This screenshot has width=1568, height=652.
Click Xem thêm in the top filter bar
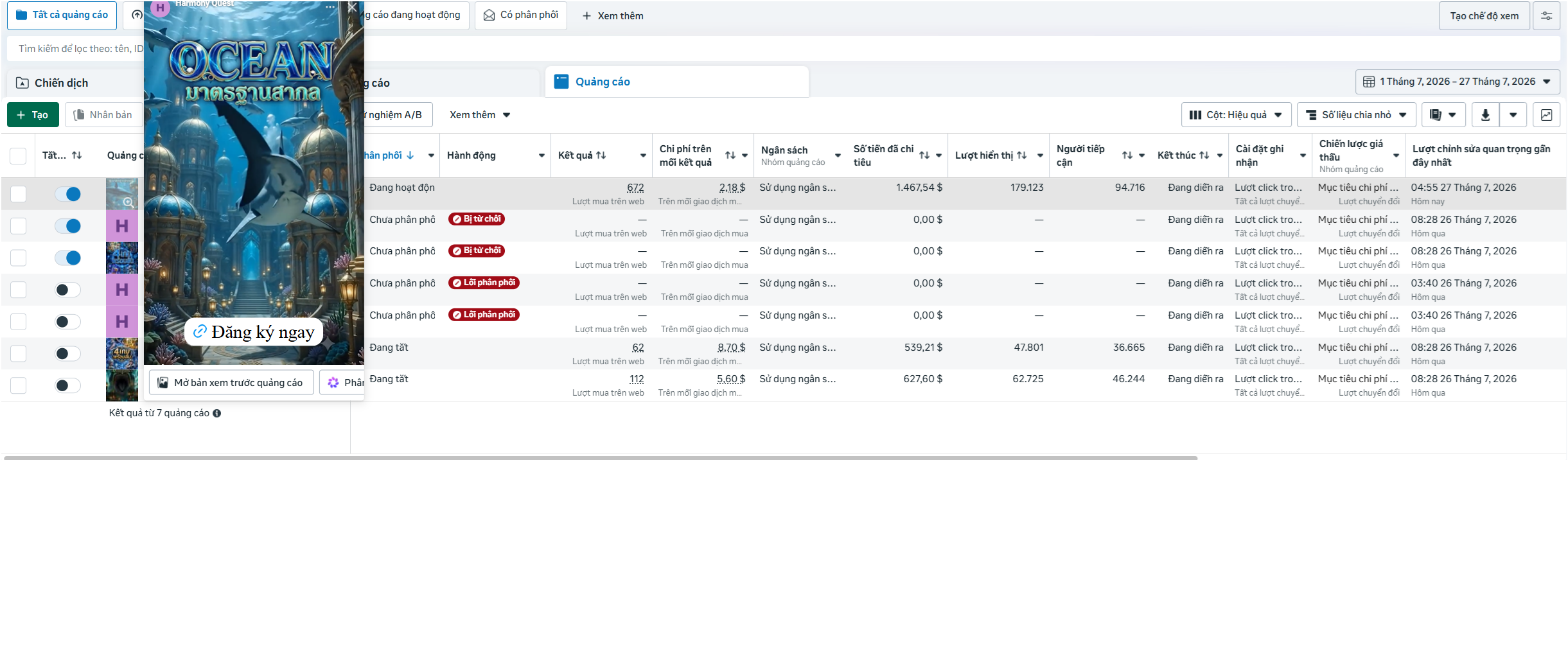(612, 15)
